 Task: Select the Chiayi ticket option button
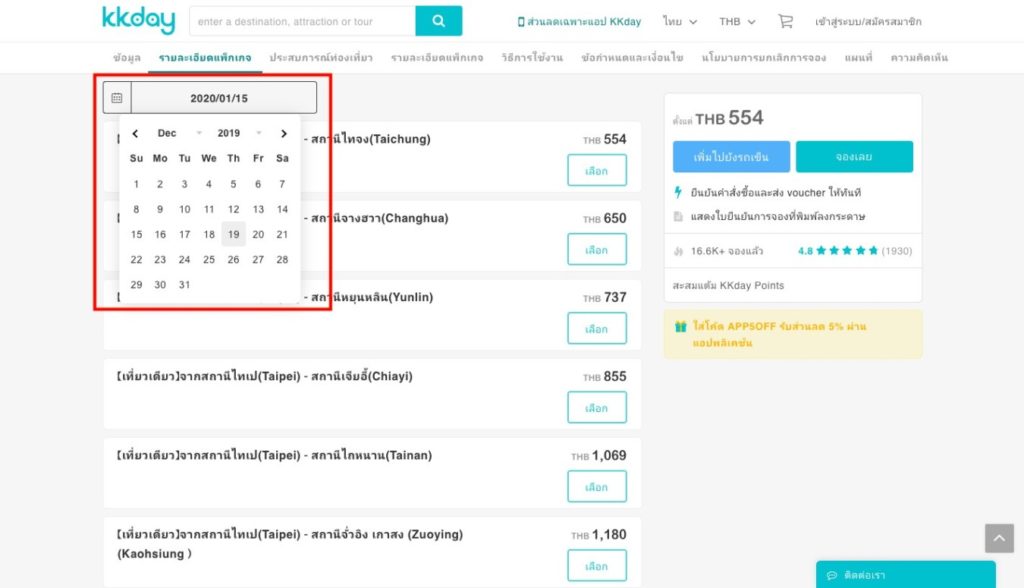pos(596,408)
